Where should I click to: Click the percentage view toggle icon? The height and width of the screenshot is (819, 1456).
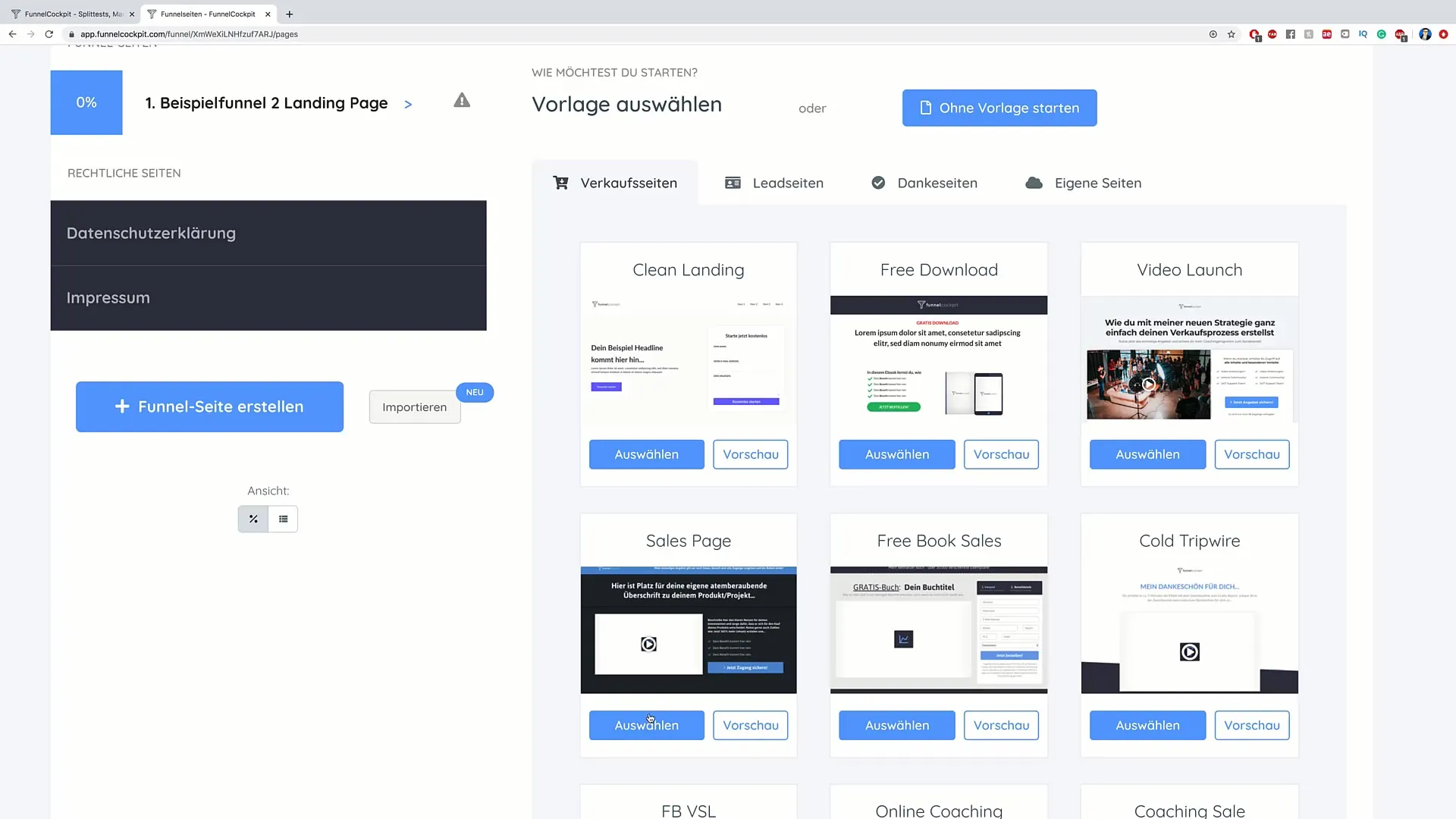pos(253,518)
